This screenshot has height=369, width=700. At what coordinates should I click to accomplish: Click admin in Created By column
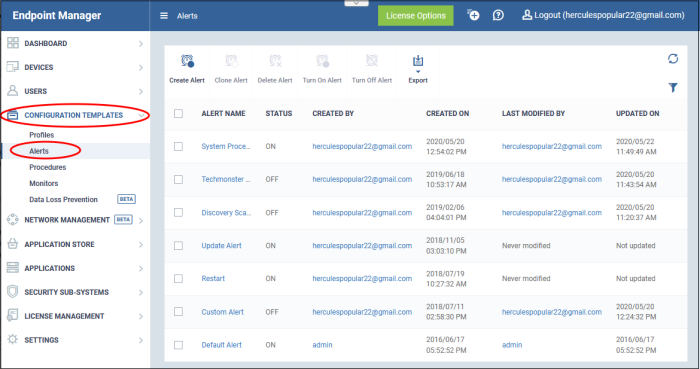pyautogui.click(x=322, y=345)
